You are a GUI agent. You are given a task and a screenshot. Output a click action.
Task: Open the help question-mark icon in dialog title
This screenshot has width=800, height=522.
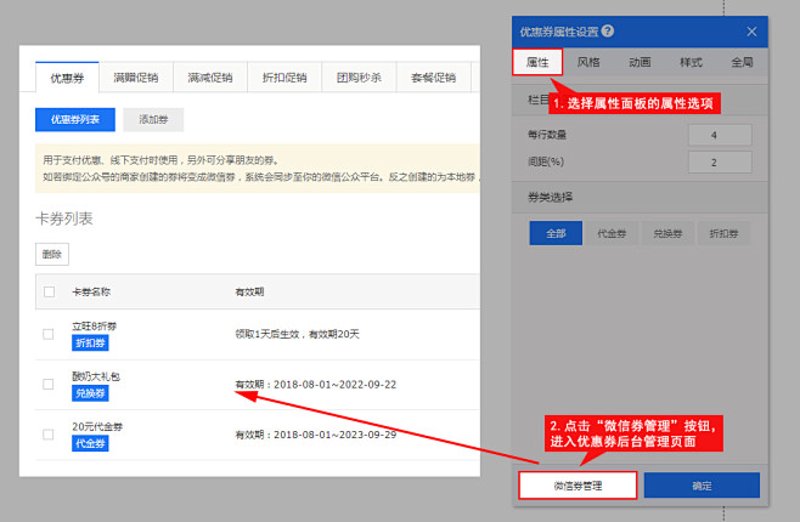tap(608, 31)
